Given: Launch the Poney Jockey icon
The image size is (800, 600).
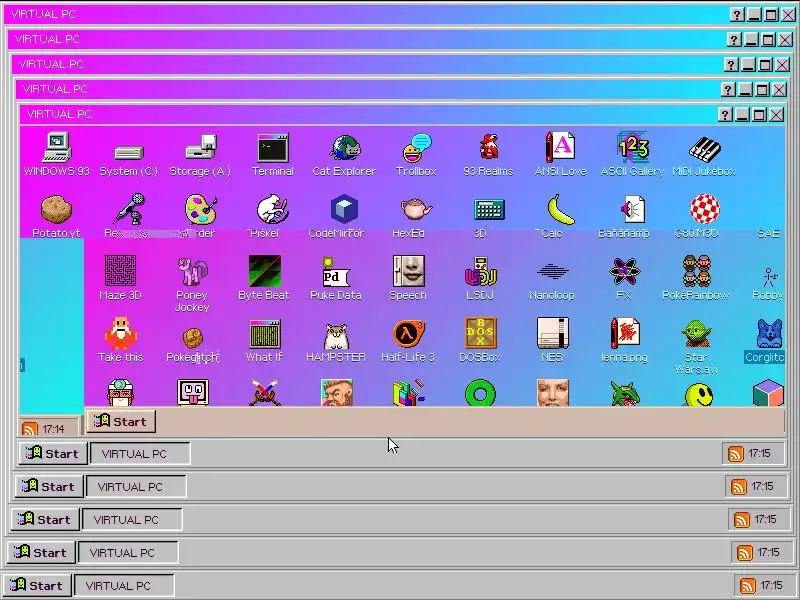Looking at the screenshot, I should 192,271.
